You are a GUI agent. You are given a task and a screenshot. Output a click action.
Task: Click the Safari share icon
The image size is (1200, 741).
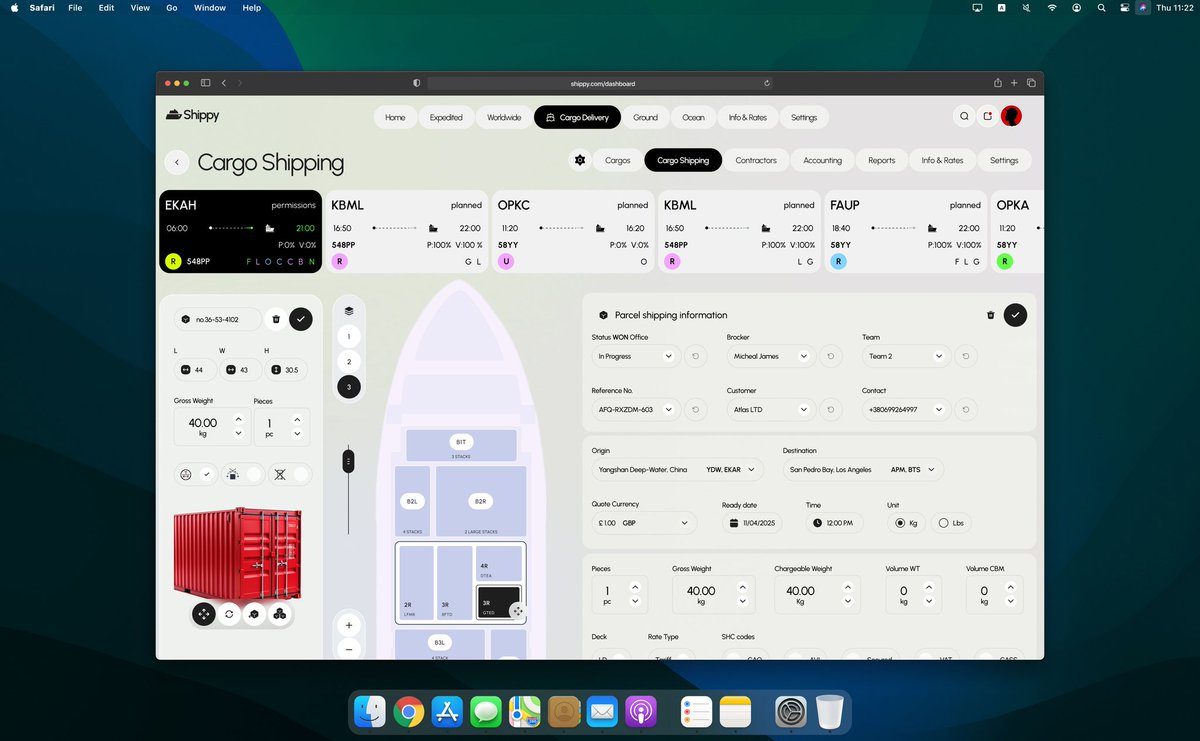click(997, 83)
